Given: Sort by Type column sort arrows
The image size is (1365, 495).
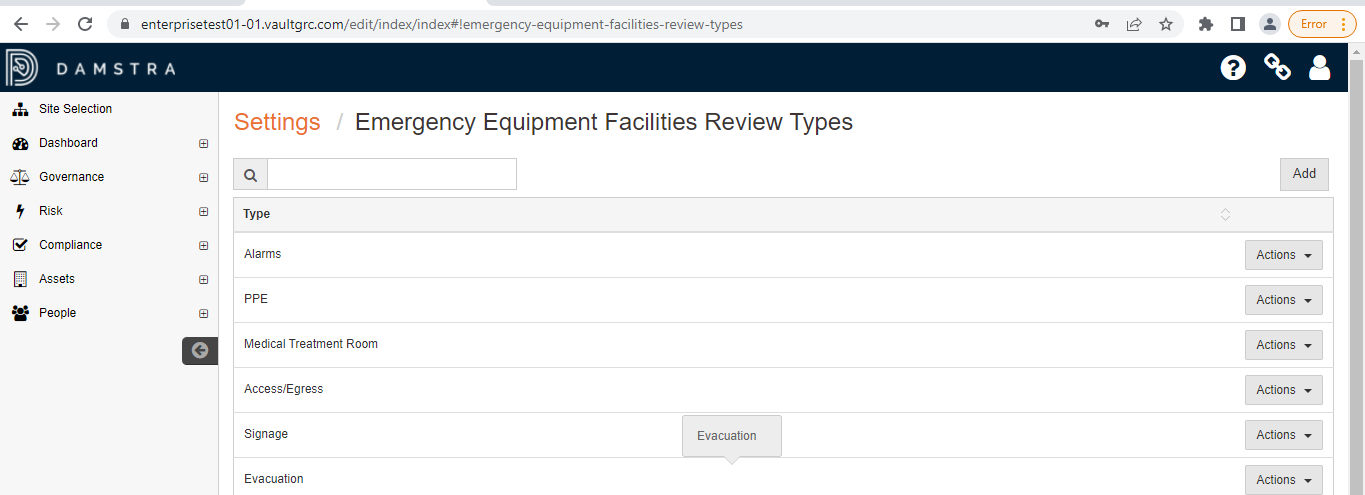Looking at the screenshot, I should coord(1225,214).
